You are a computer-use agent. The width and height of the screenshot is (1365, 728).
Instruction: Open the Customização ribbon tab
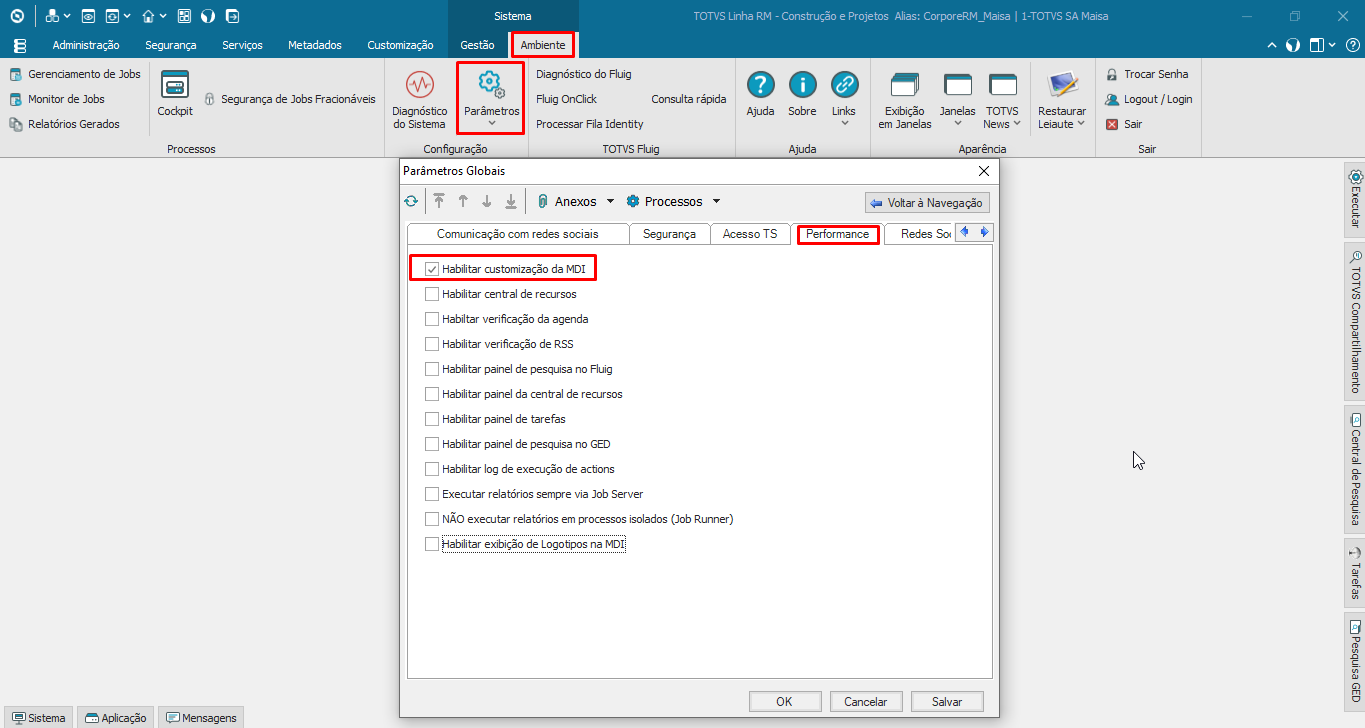point(400,45)
